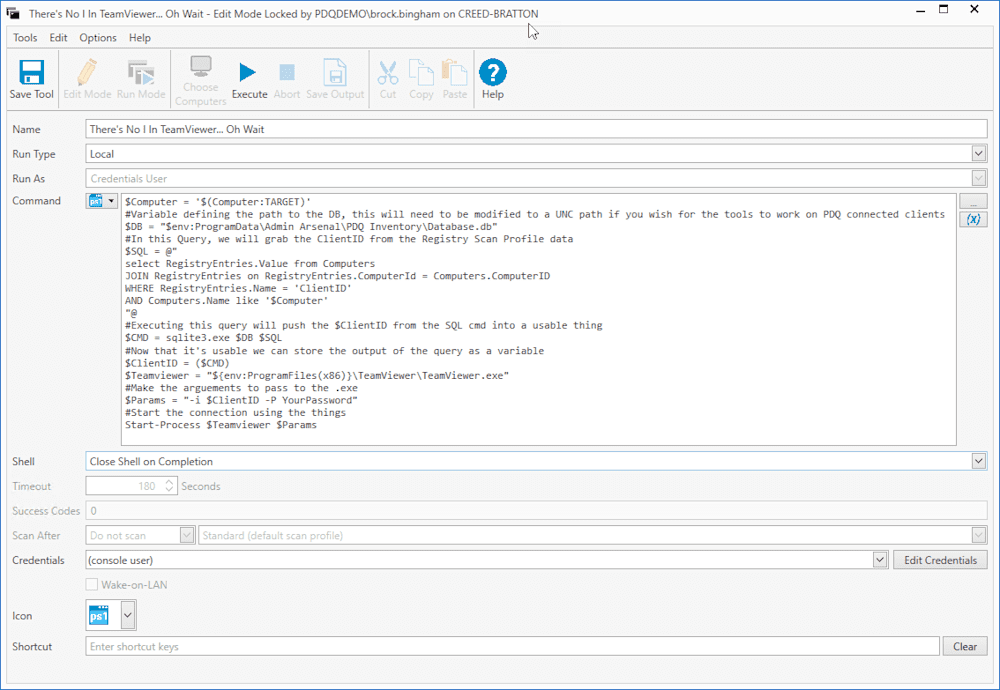The width and height of the screenshot is (1000, 690).
Task: Execute the tool with play icon
Action: (x=247, y=72)
